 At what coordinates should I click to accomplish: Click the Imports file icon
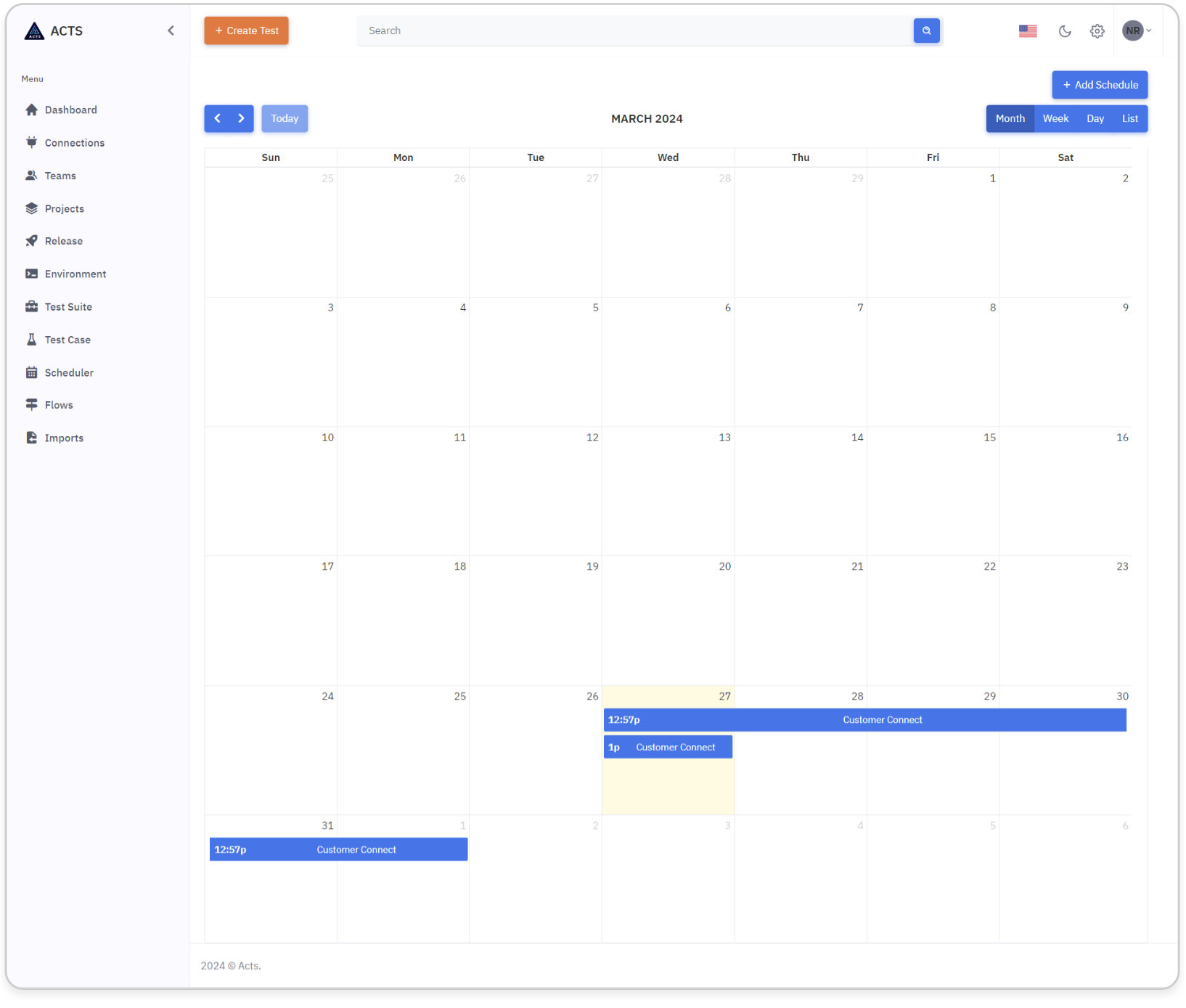(31, 438)
